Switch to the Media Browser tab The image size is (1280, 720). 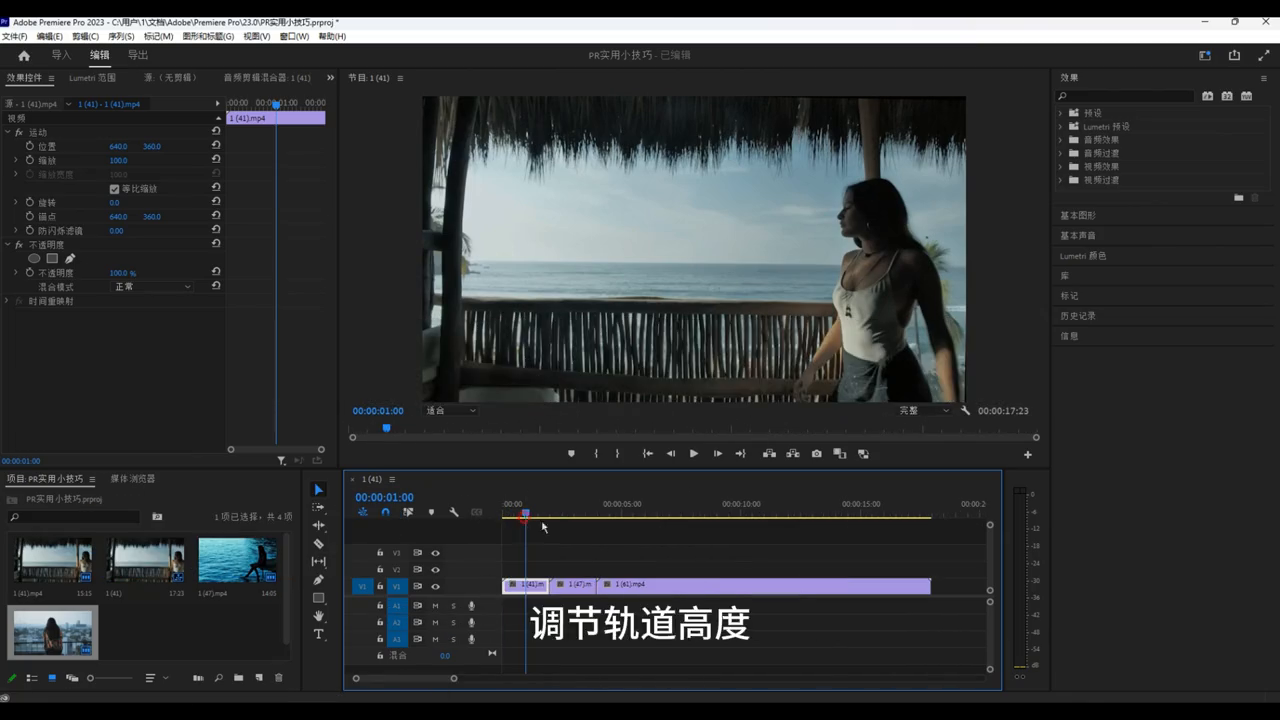133,479
